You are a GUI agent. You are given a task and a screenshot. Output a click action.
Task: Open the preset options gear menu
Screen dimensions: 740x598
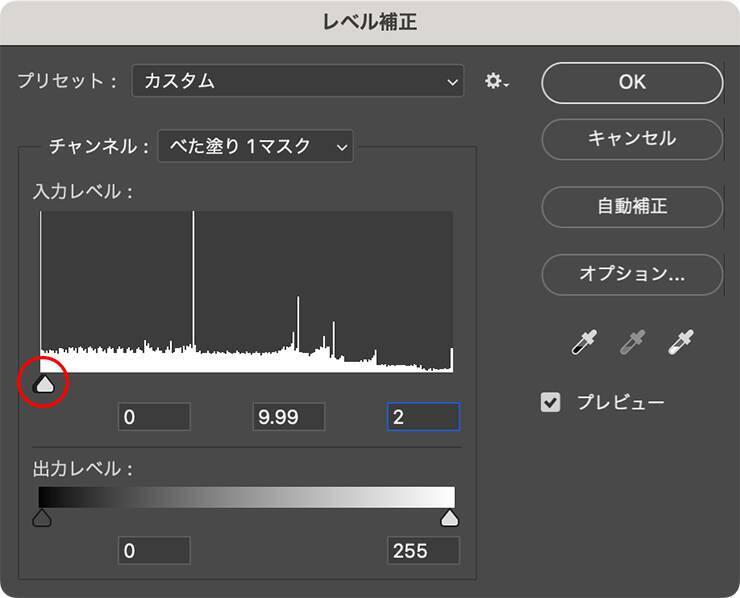coord(496,82)
